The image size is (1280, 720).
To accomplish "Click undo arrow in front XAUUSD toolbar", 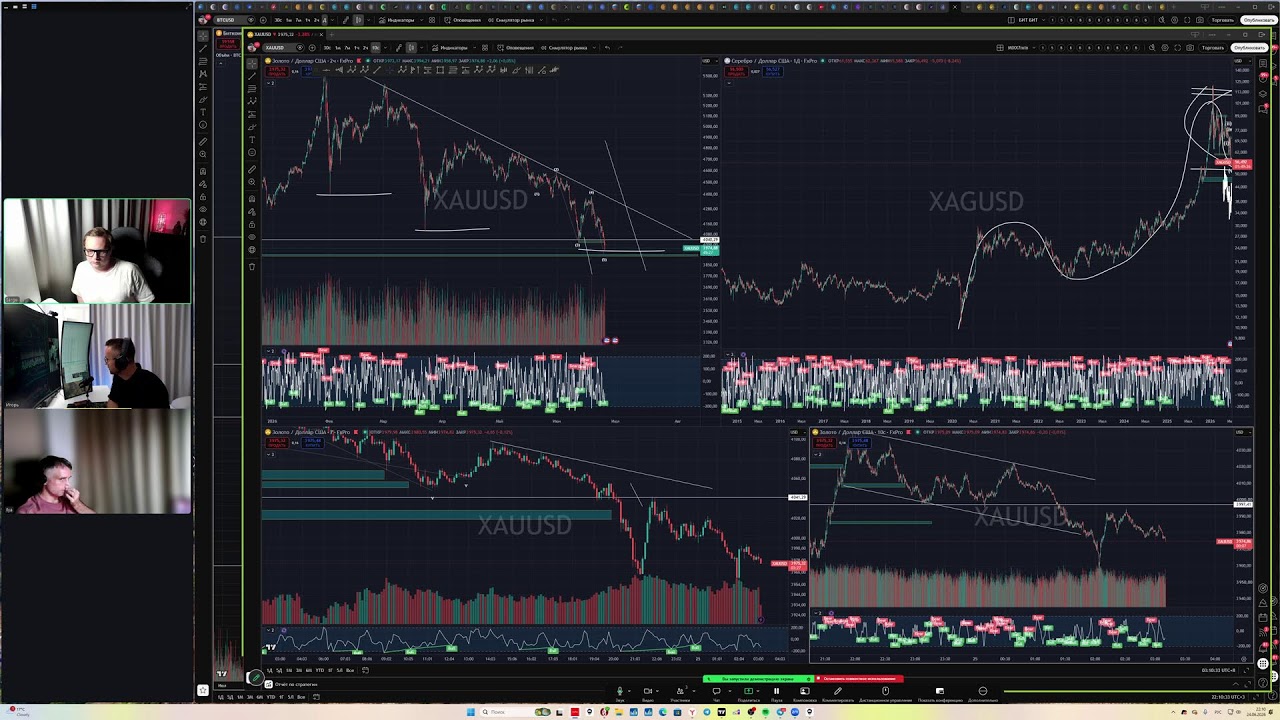I will pyautogui.click(x=608, y=47).
